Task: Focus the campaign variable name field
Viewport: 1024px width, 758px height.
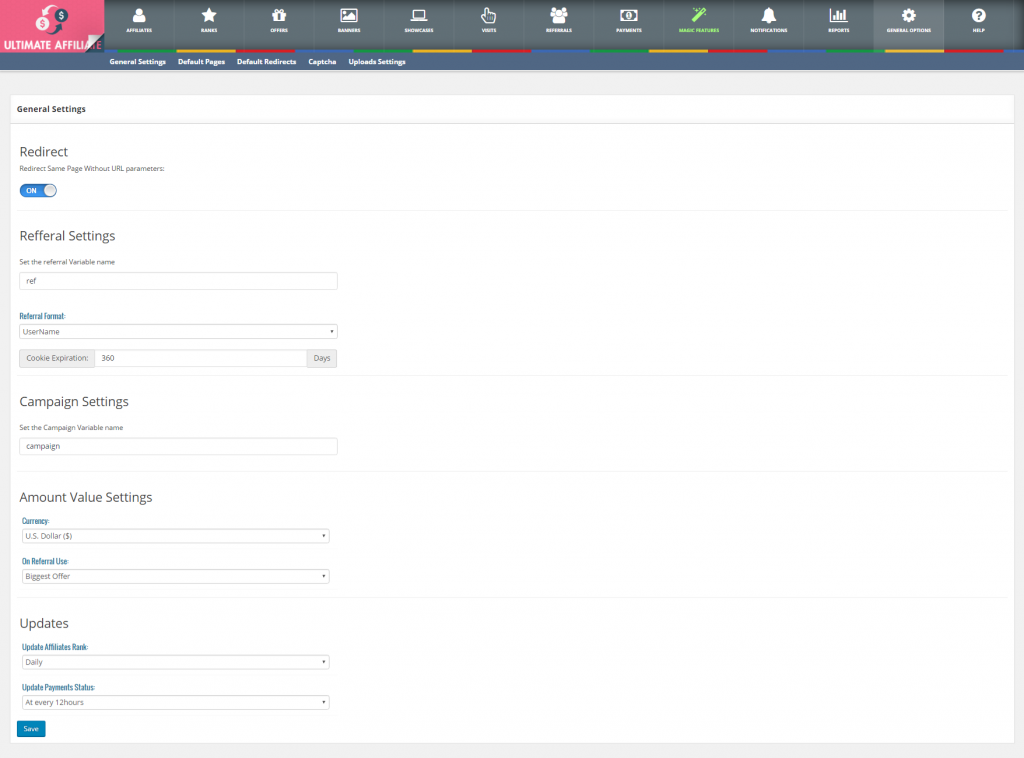Action: point(178,447)
